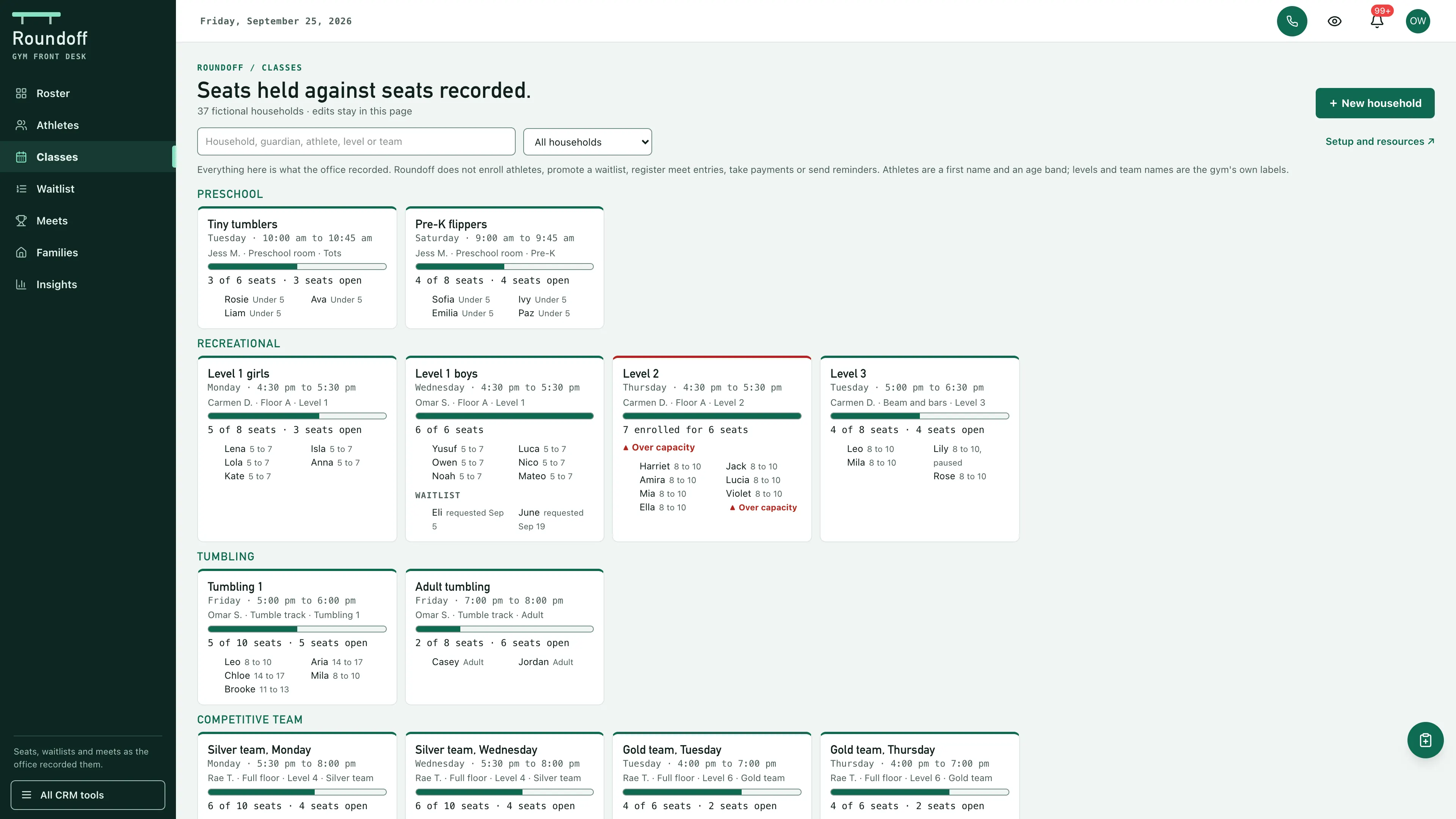Click the Roundoff beam logo
The width and height of the screenshot is (1456, 819).
[x=36, y=17]
